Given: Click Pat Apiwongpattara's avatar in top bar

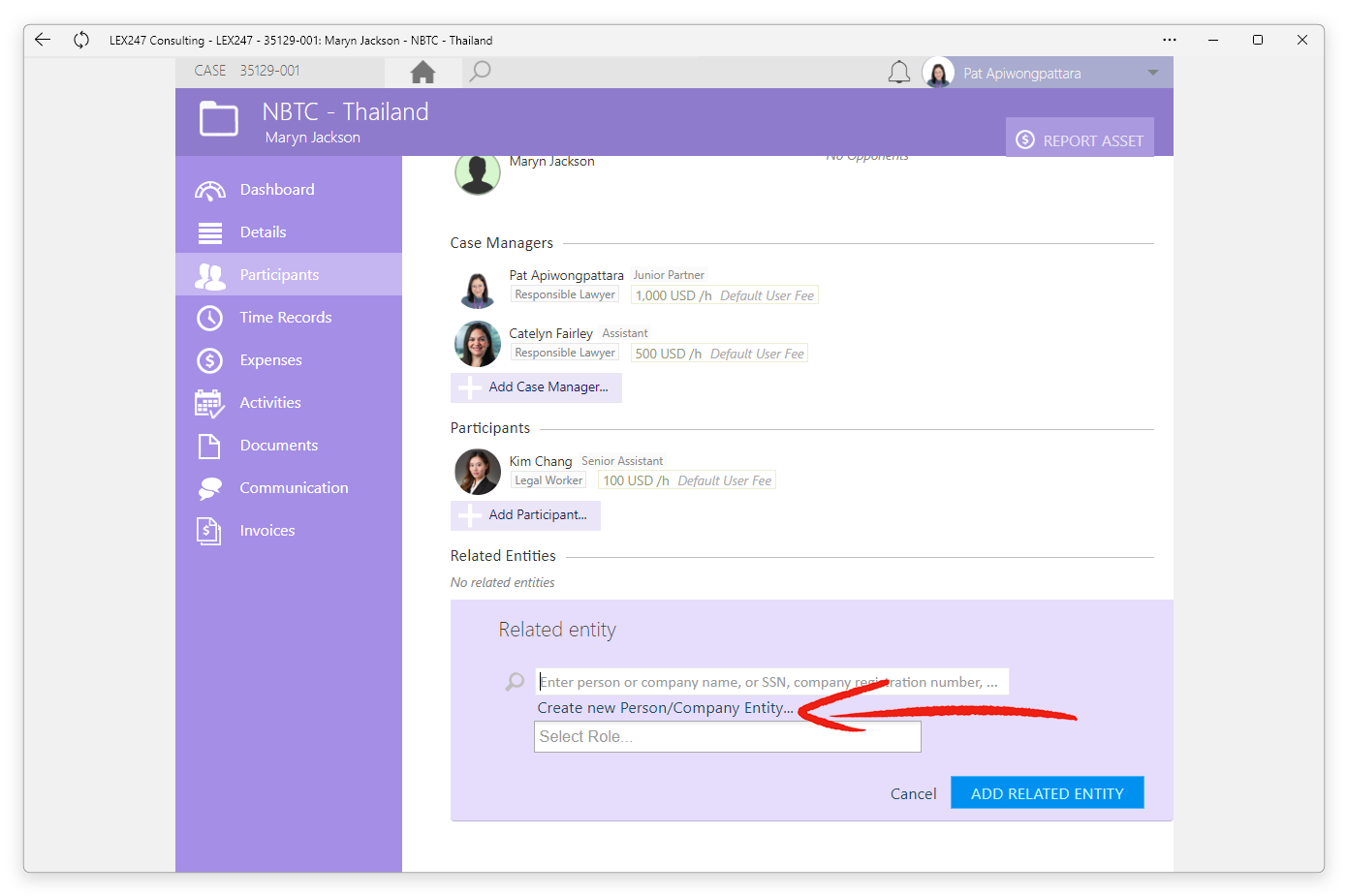Looking at the screenshot, I should [x=938, y=73].
